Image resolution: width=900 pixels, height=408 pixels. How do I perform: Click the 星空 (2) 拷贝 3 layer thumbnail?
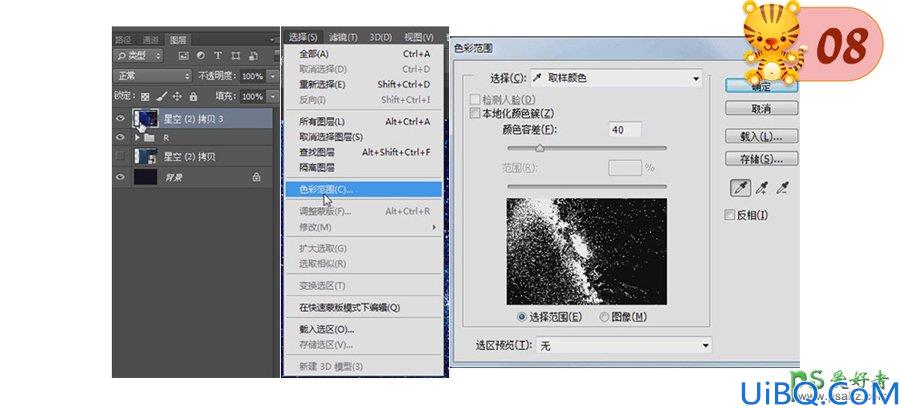coord(146,119)
